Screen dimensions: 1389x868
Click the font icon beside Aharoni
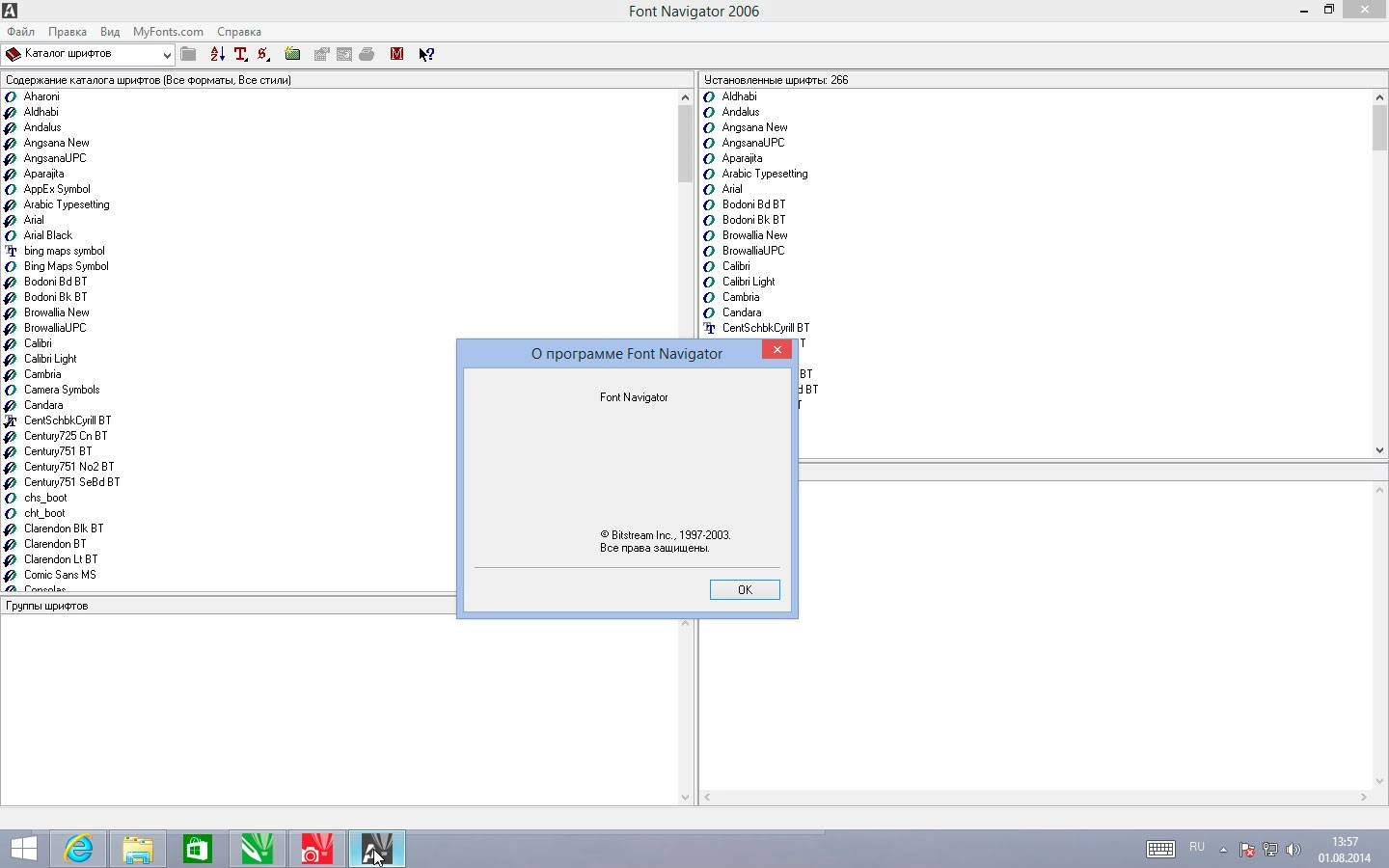[11, 96]
